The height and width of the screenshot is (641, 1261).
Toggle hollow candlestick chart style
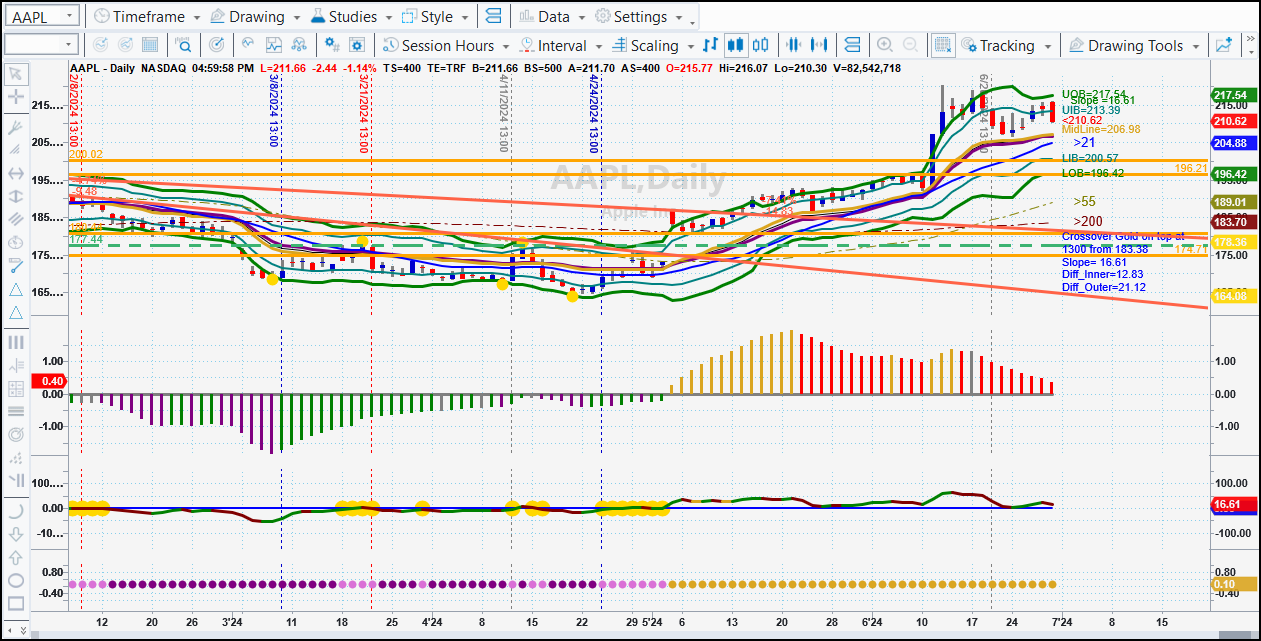pyautogui.click(x=761, y=45)
